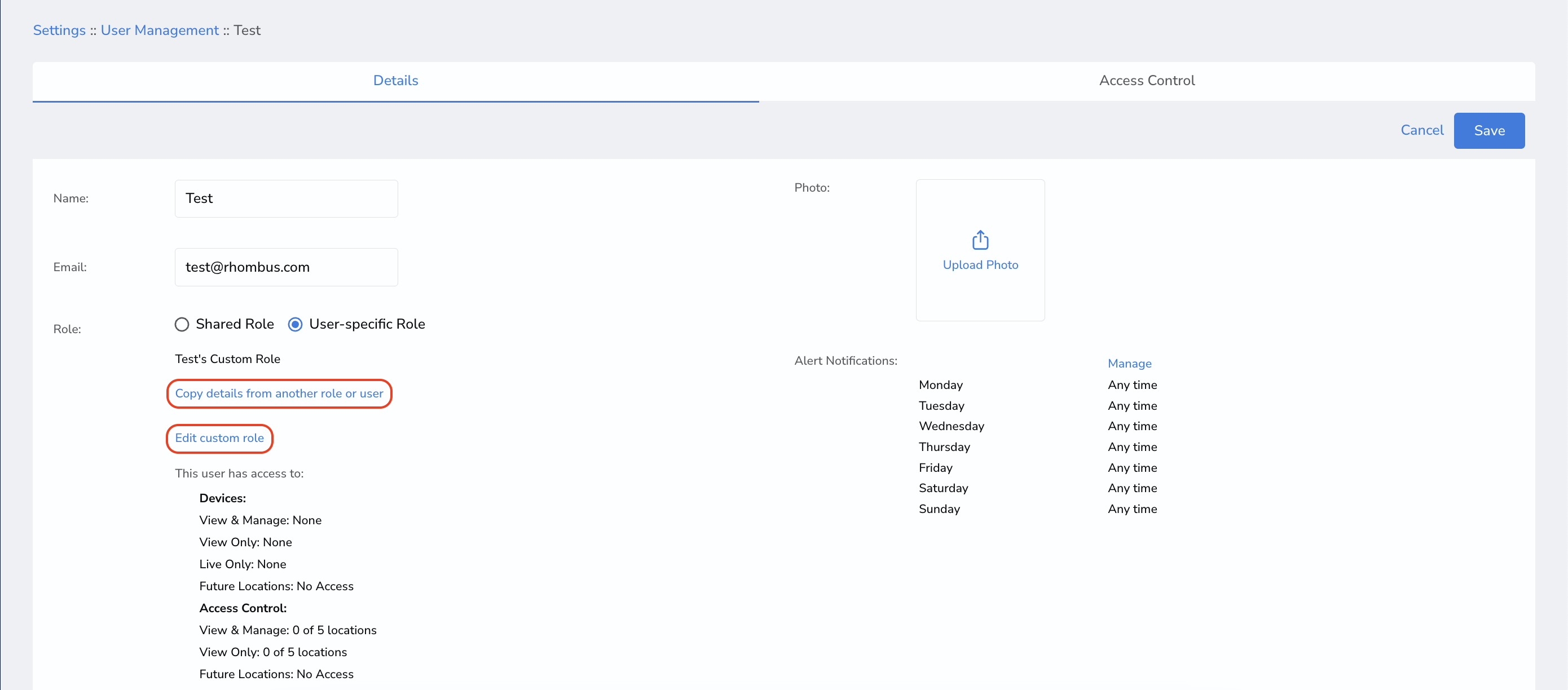This screenshot has height=690, width=1568.
Task: Go to Settings breadcrumb link
Action: (x=59, y=30)
